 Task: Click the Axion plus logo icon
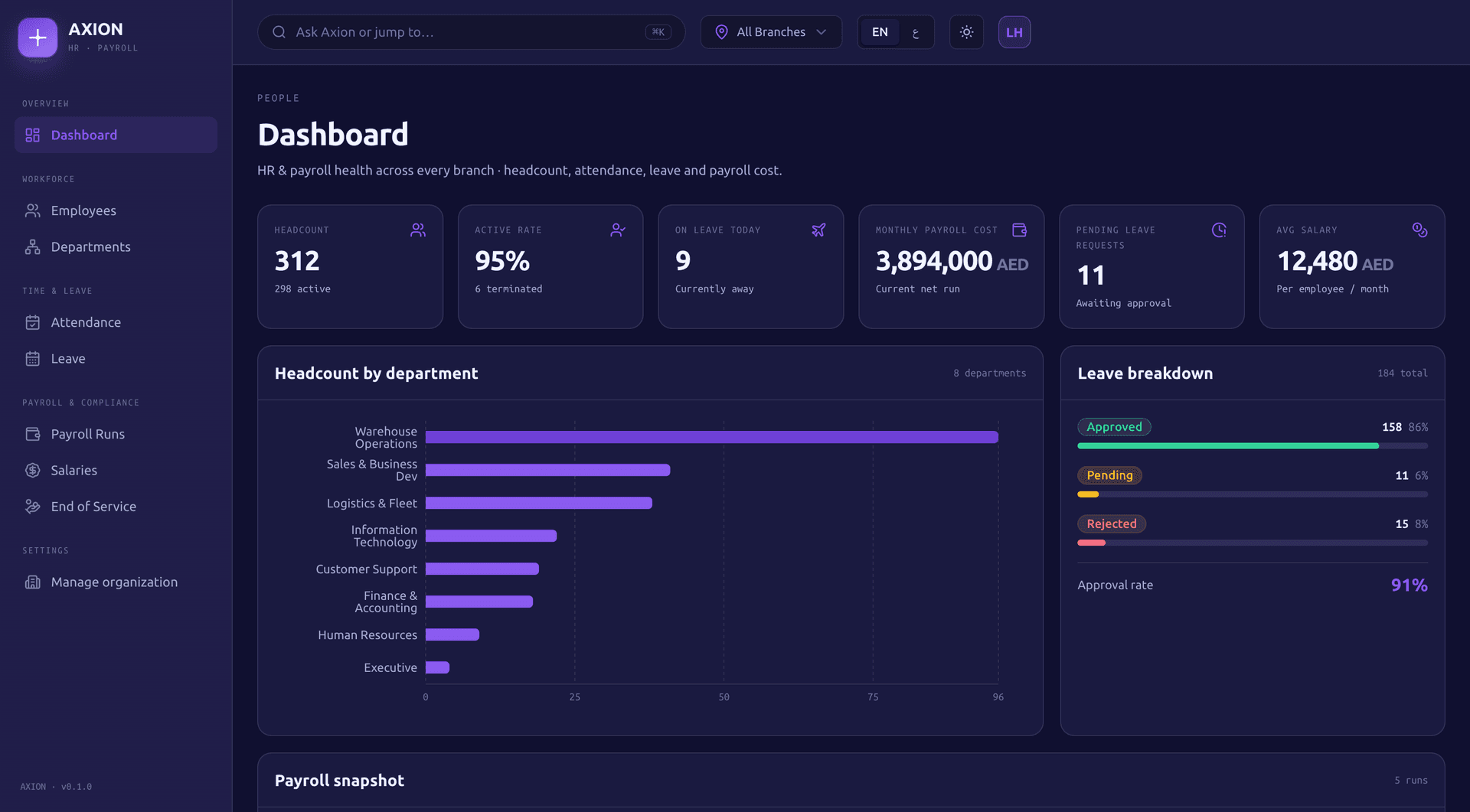click(38, 38)
